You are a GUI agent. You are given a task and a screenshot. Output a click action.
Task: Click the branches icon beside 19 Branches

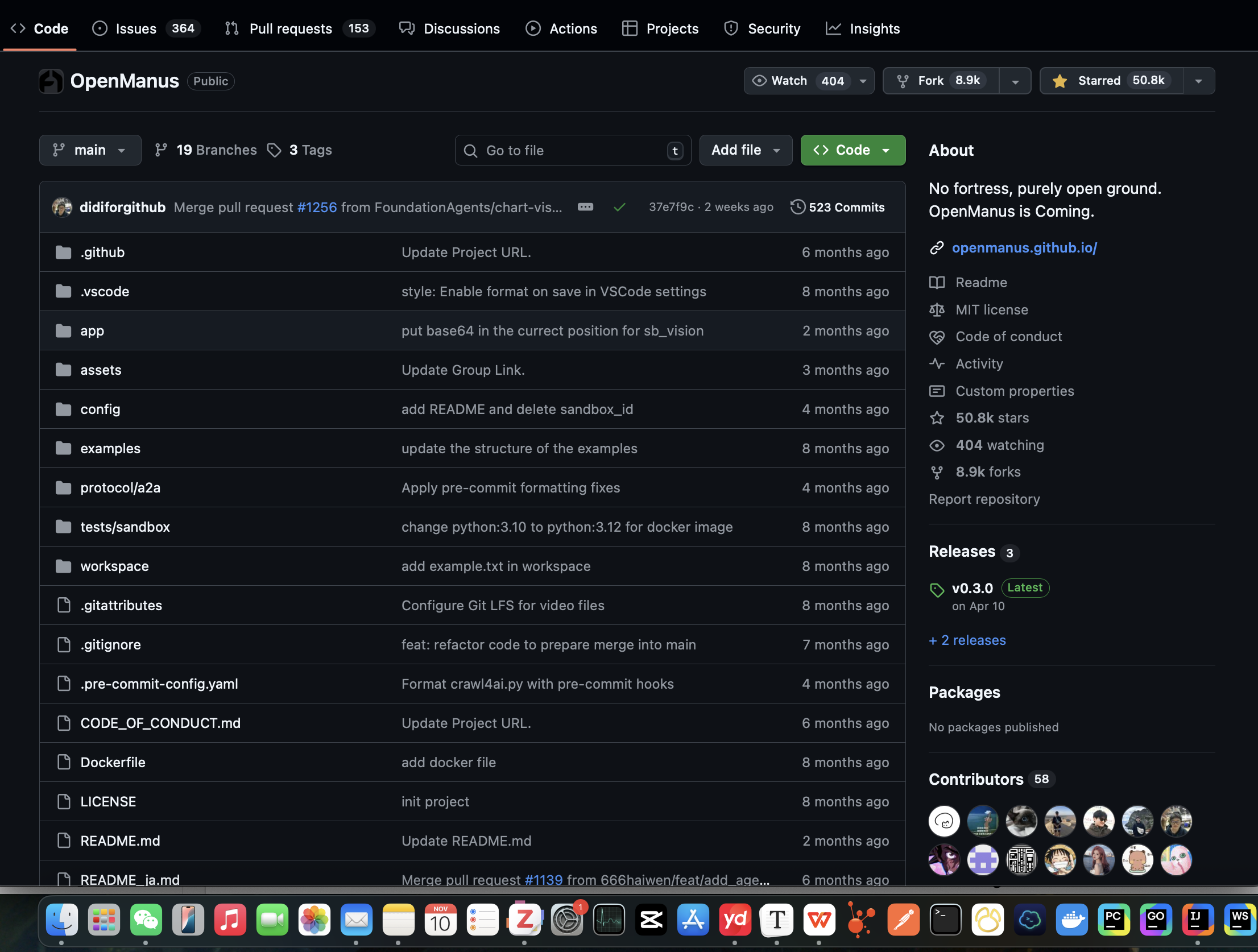(162, 150)
